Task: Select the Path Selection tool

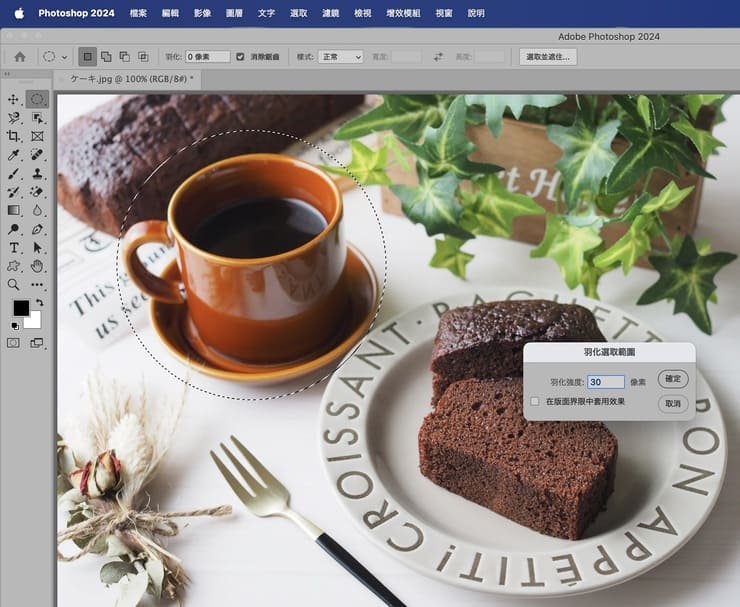Action: click(37, 248)
